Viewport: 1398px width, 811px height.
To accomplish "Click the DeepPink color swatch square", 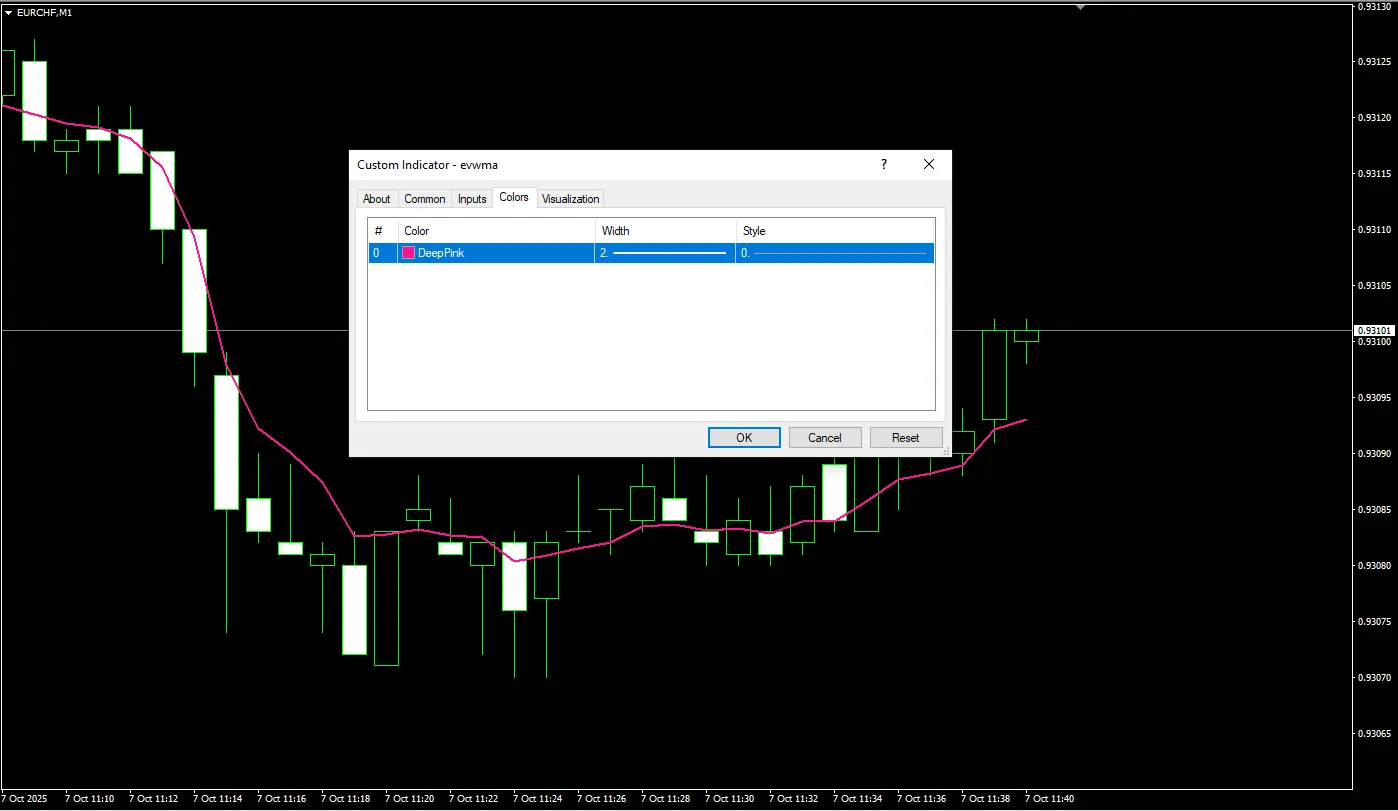I will pyautogui.click(x=408, y=253).
